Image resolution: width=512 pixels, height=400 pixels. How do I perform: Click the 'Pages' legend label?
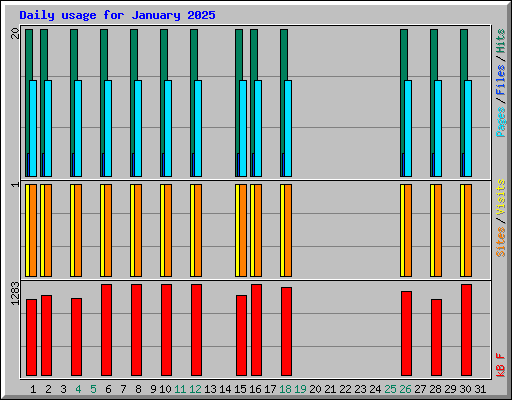(501, 122)
